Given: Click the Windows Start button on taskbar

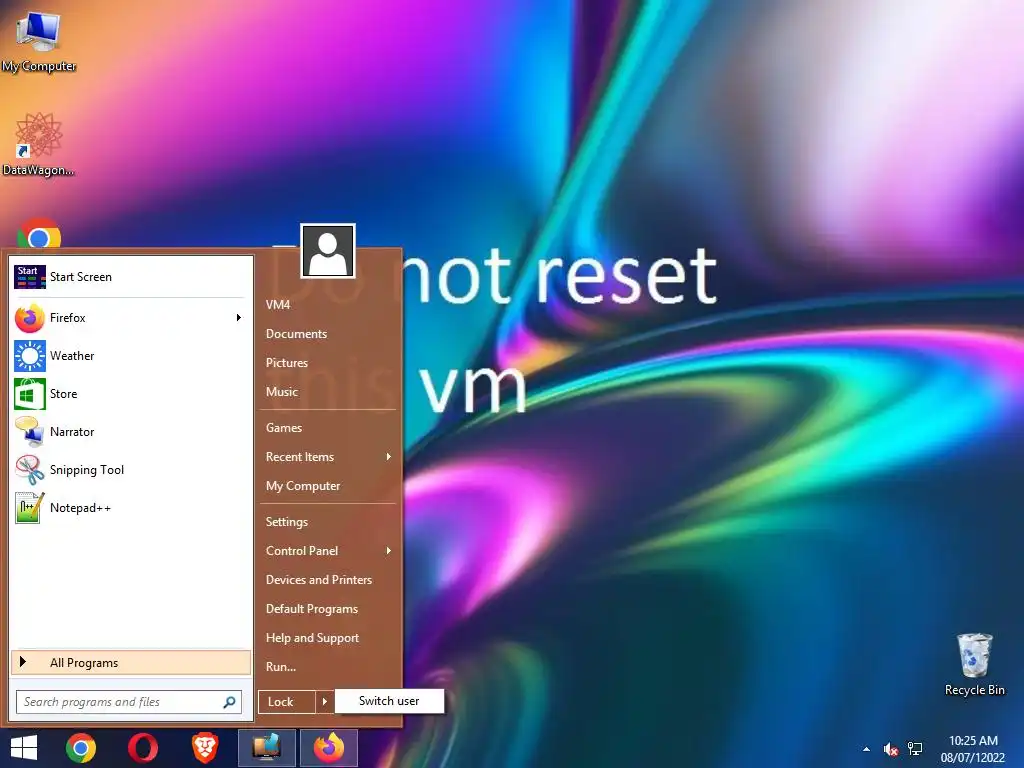Looking at the screenshot, I should (x=24, y=748).
